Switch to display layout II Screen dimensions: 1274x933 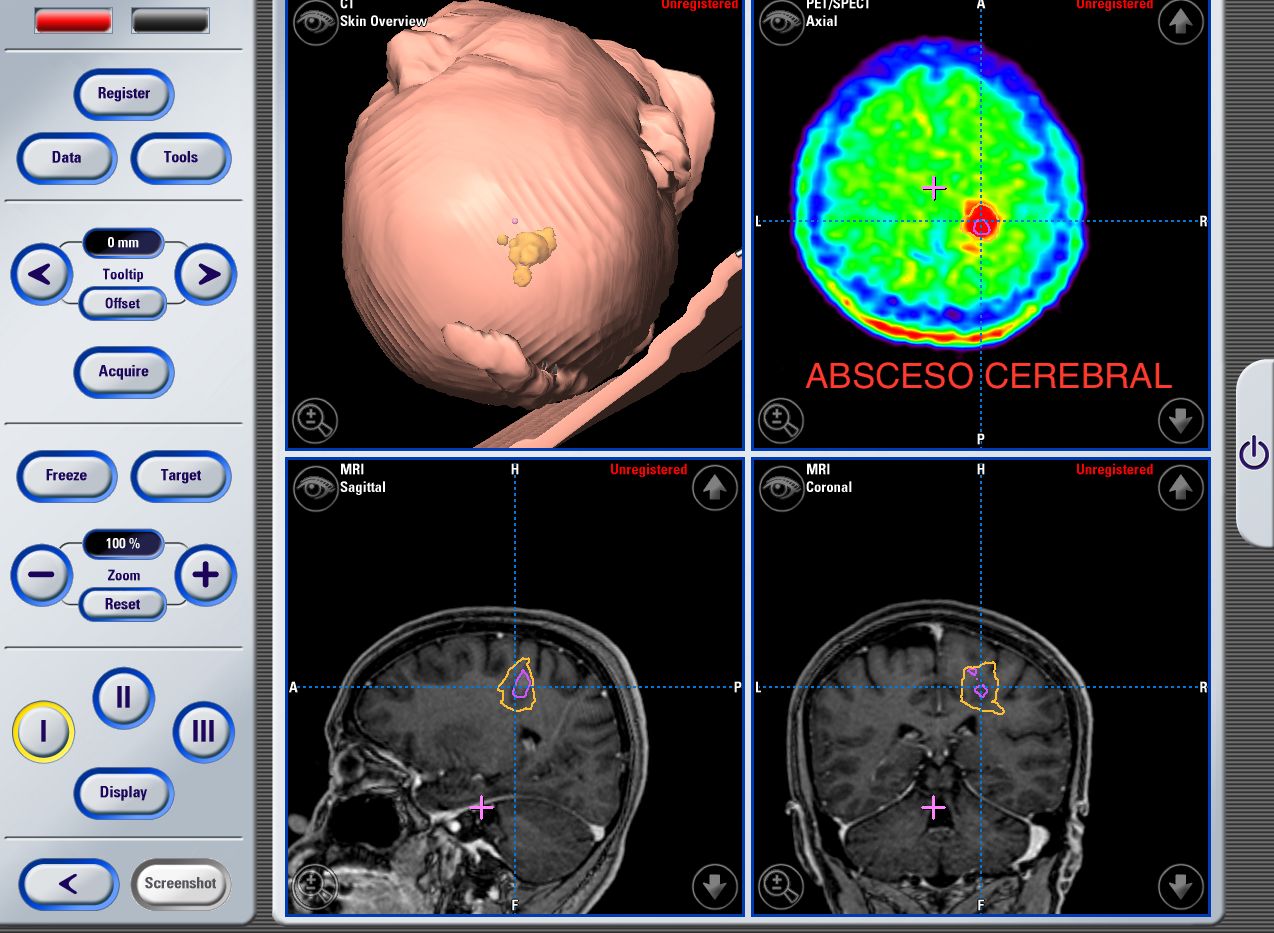click(123, 697)
